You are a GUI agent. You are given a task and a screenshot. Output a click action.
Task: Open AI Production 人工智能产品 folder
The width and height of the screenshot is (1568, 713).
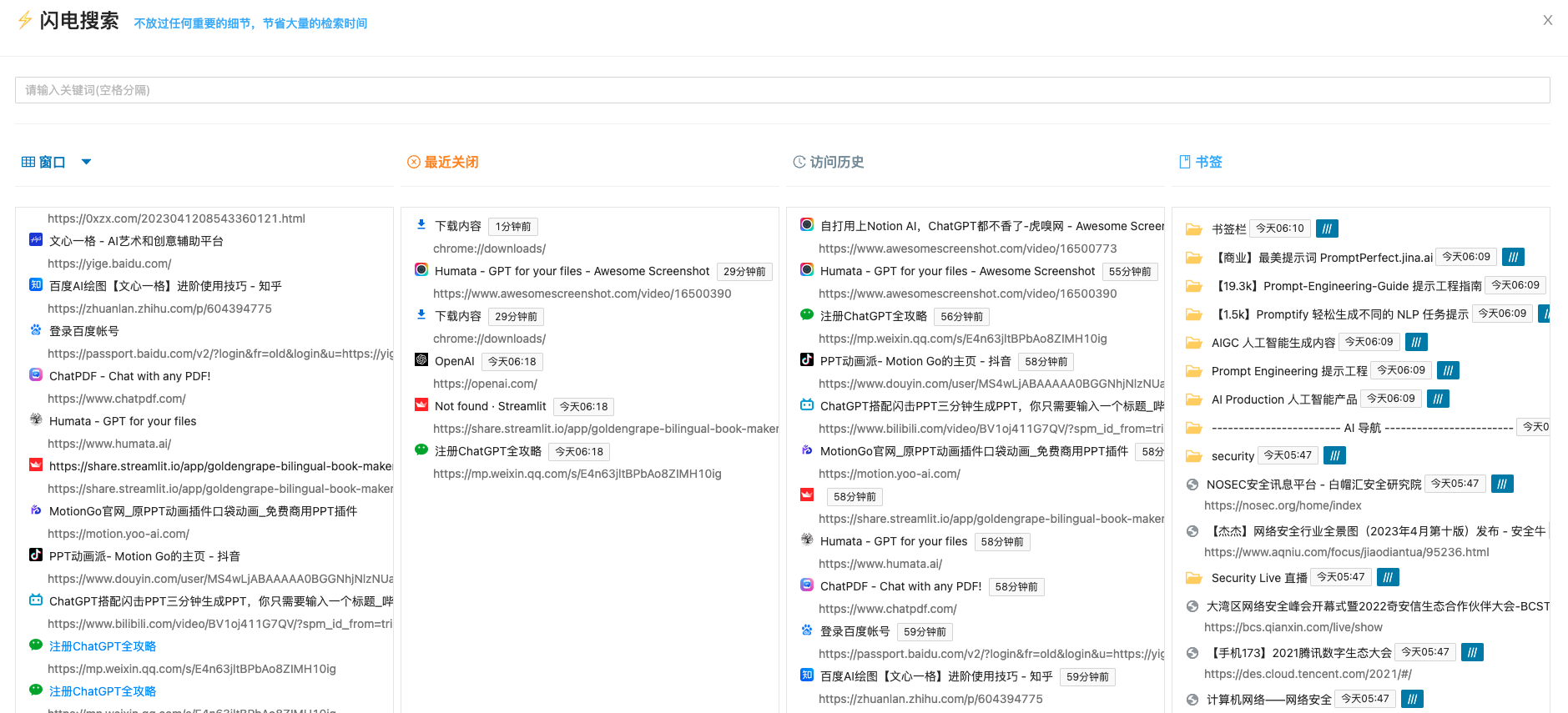pyautogui.click(x=1284, y=399)
